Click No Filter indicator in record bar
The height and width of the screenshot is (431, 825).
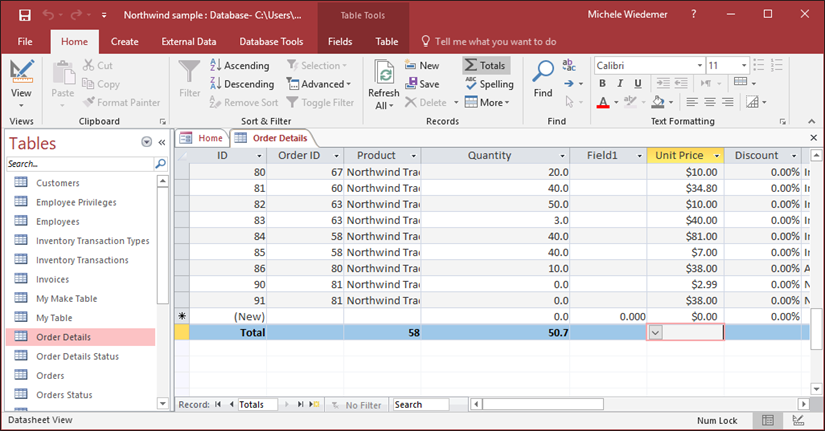pyautogui.click(x=357, y=405)
